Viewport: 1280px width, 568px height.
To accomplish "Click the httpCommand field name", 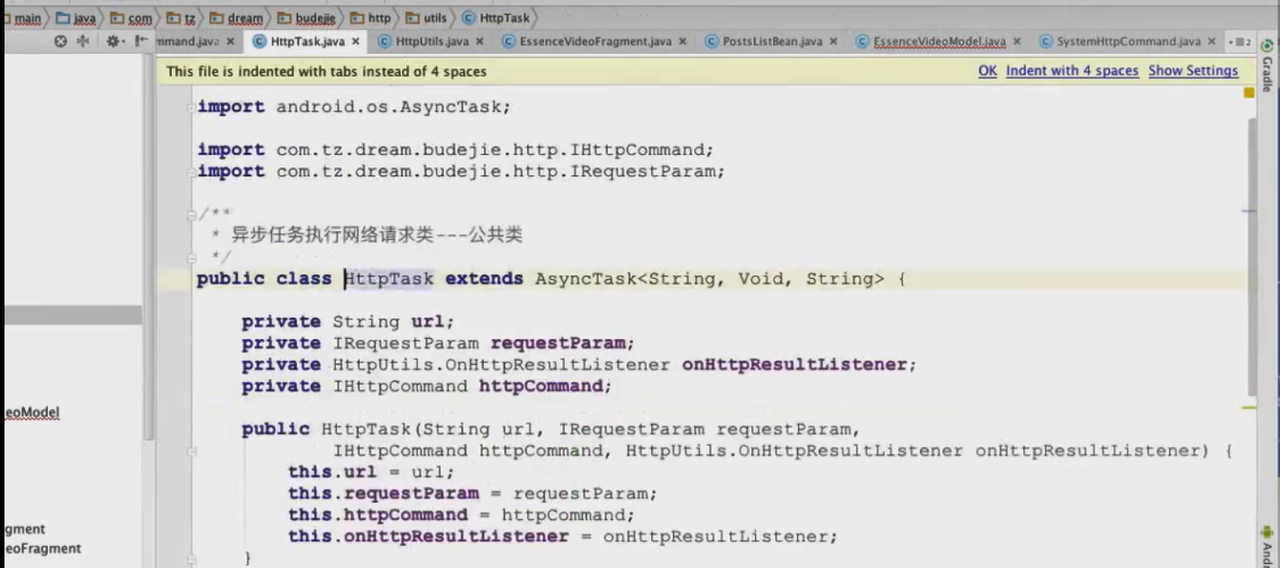I will click(x=541, y=386).
